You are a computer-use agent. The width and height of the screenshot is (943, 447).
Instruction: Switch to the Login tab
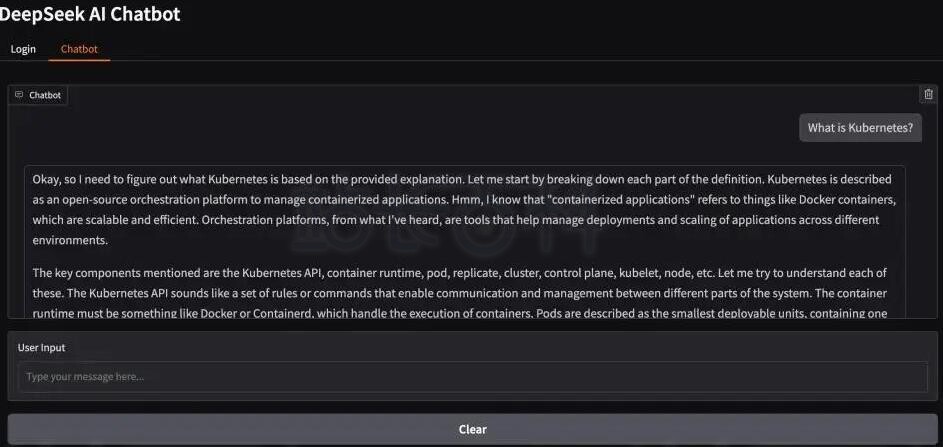click(x=23, y=49)
